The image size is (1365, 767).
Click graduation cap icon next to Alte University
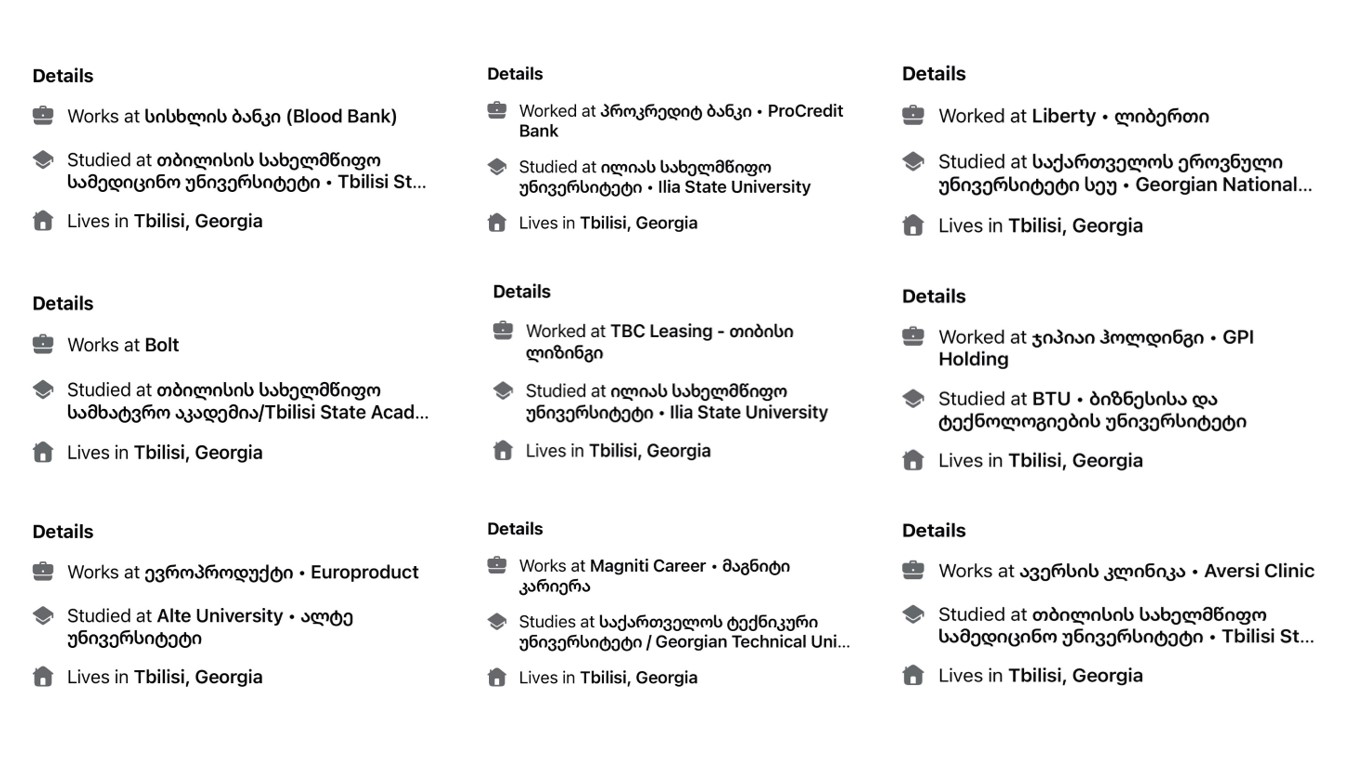pyautogui.click(x=43, y=615)
